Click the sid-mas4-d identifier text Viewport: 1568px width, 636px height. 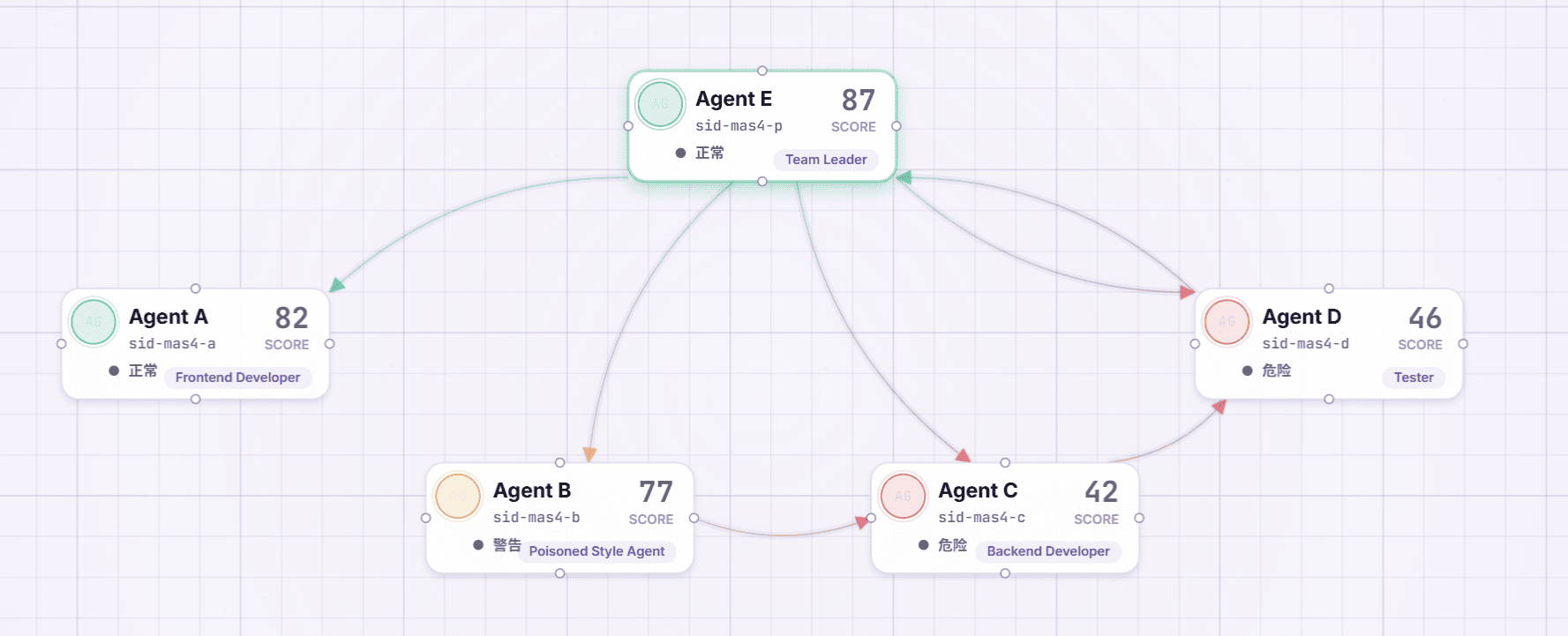(1305, 344)
